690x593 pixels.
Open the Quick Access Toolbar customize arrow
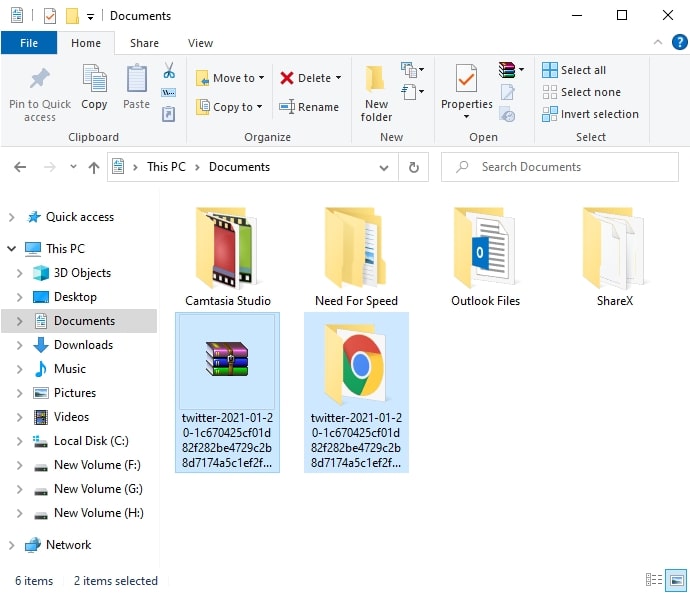coord(90,17)
